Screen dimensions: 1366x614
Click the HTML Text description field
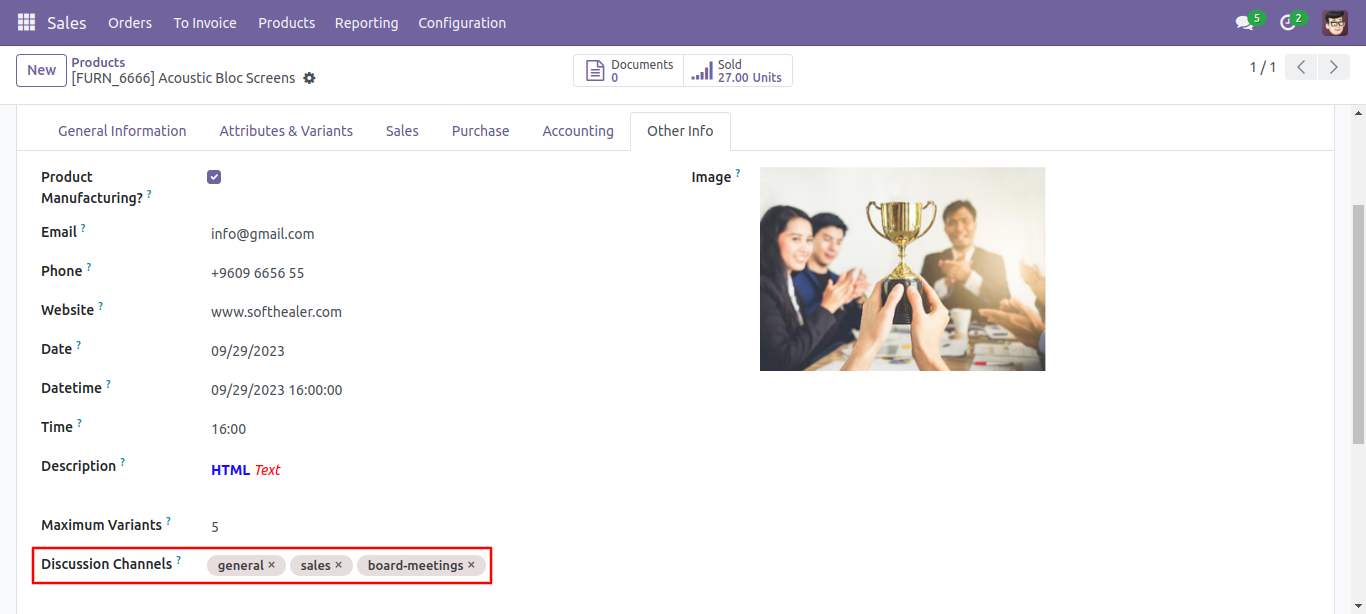click(246, 470)
